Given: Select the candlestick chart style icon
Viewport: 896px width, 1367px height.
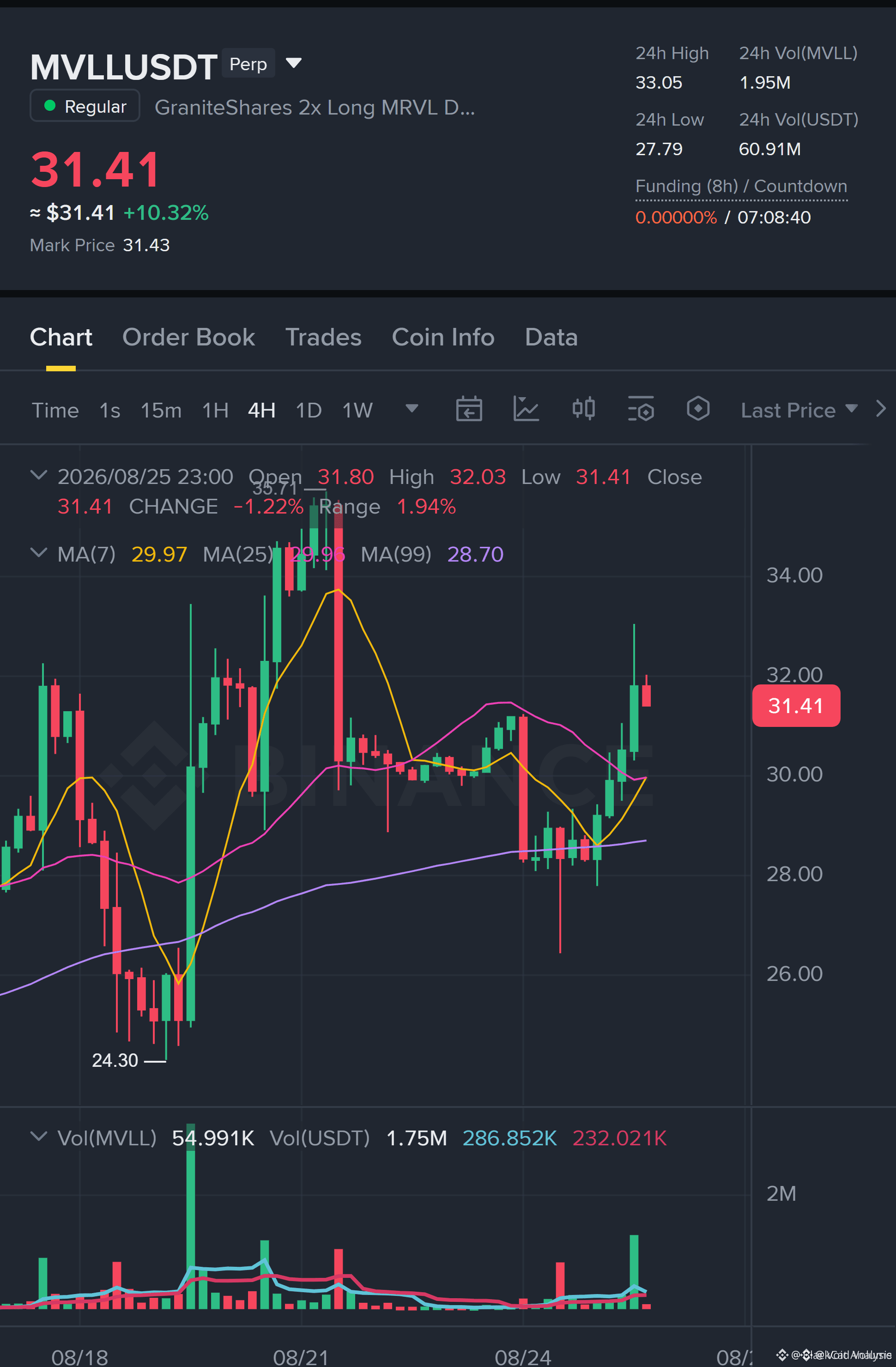Looking at the screenshot, I should point(583,409).
